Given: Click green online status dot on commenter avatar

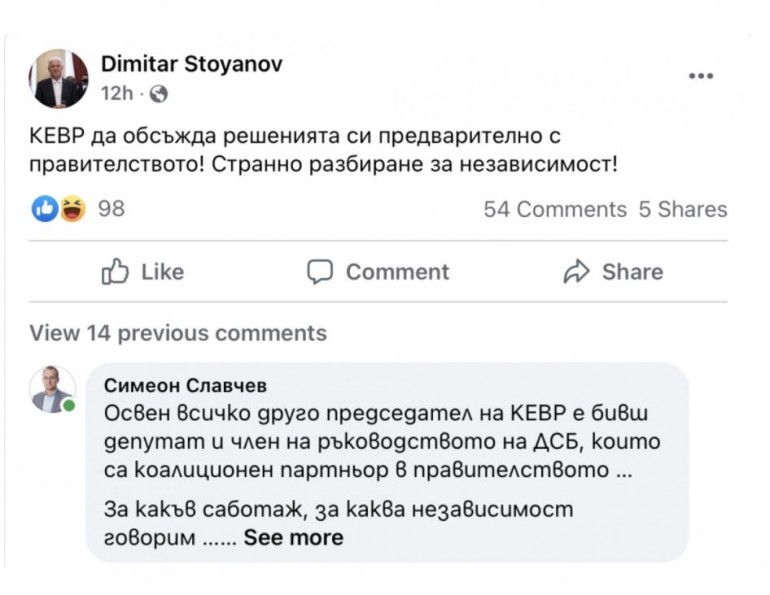Looking at the screenshot, I should click(x=69, y=406).
